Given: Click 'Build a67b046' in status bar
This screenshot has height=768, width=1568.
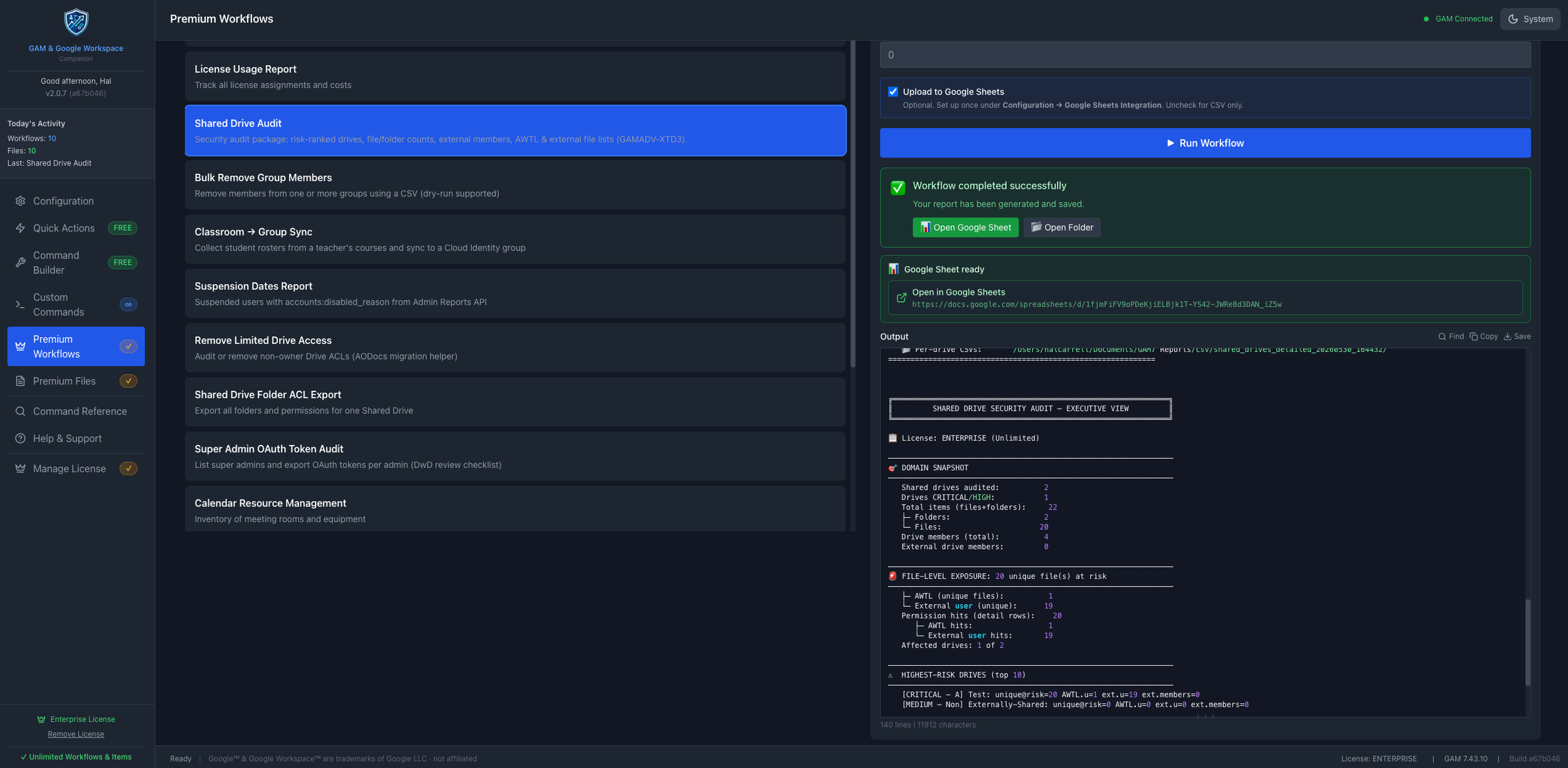Looking at the screenshot, I should (x=1534, y=759).
